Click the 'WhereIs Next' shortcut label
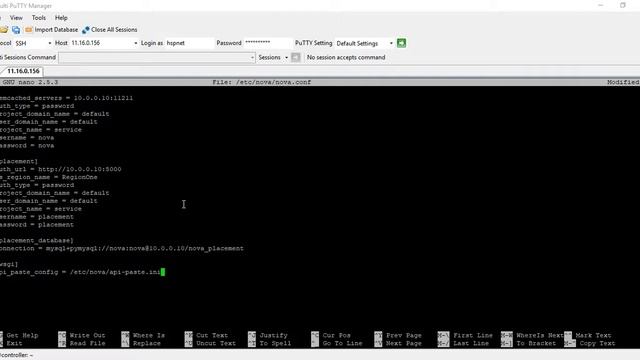Screen dimensions: 640x360 click(x=540, y=335)
